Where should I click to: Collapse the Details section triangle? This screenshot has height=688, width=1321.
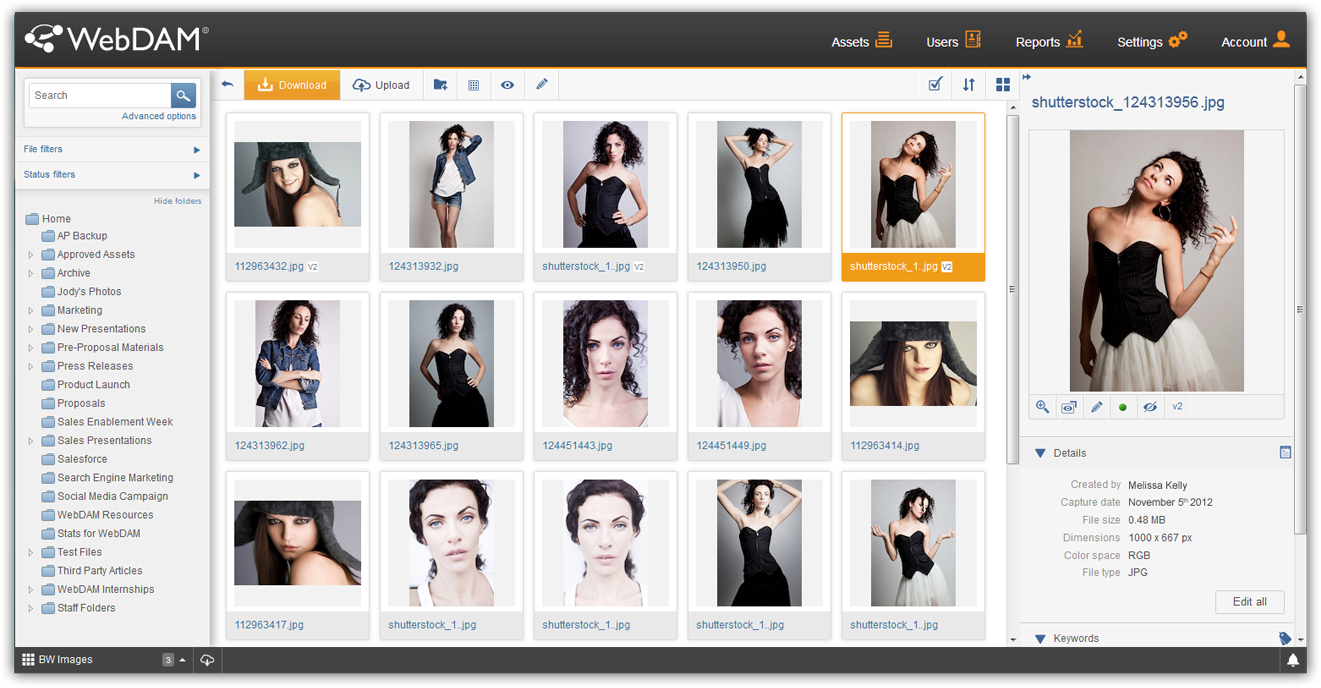pyautogui.click(x=1040, y=453)
